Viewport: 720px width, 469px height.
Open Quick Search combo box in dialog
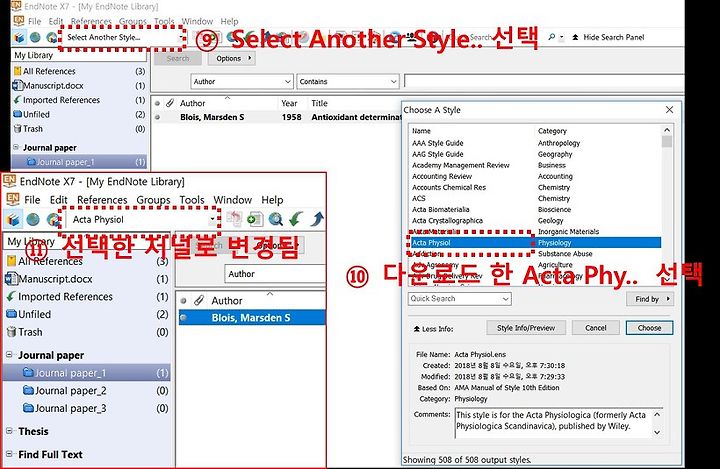click(x=460, y=299)
